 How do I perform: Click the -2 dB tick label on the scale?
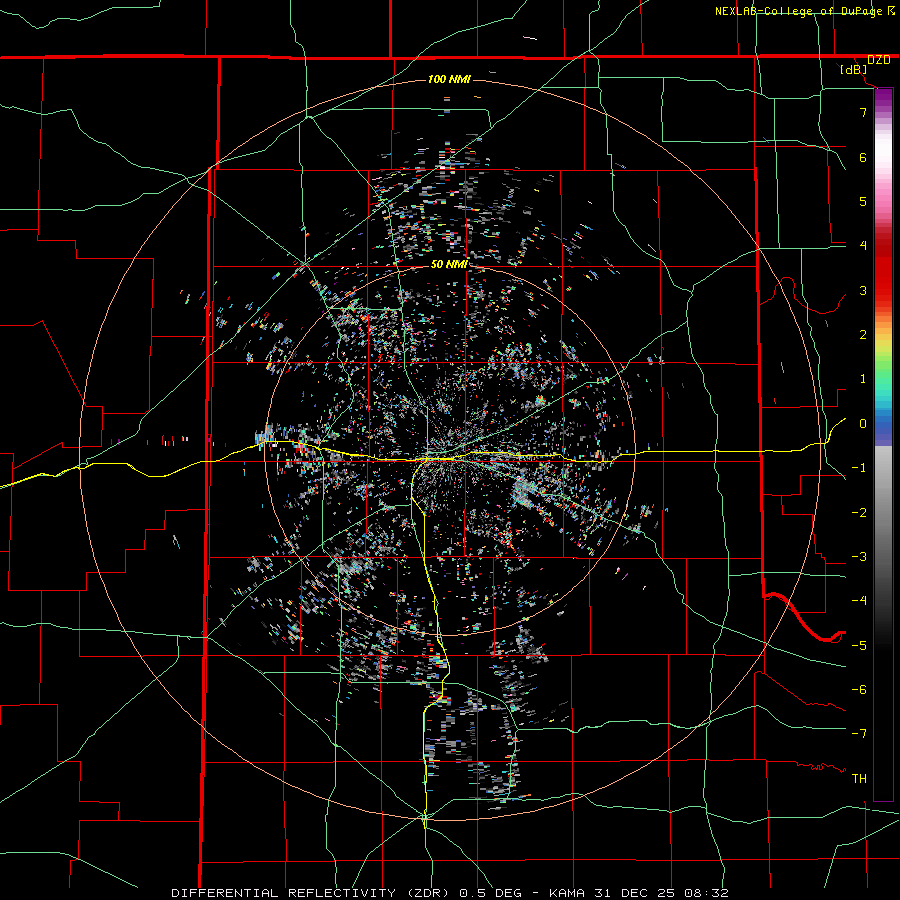click(x=859, y=512)
